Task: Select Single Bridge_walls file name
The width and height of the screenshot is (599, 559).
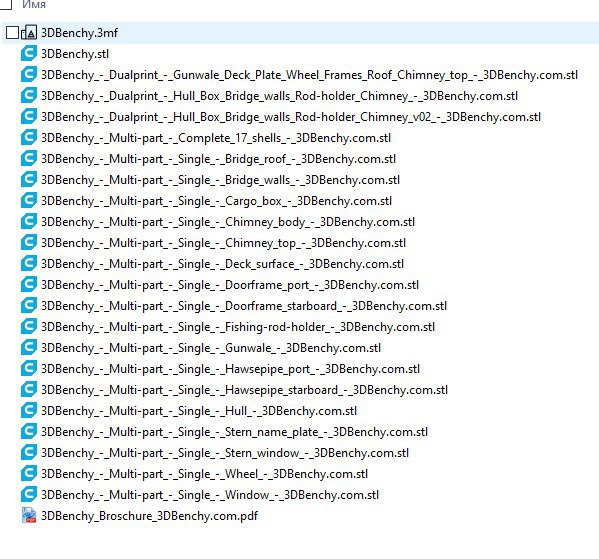Action: [x=220, y=180]
